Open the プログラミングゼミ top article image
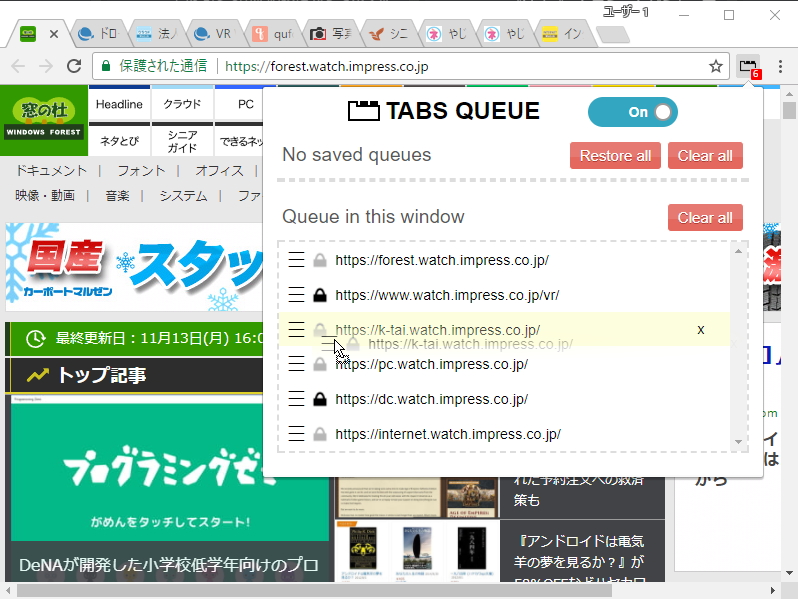The width and height of the screenshot is (798, 599). (170, 468)
